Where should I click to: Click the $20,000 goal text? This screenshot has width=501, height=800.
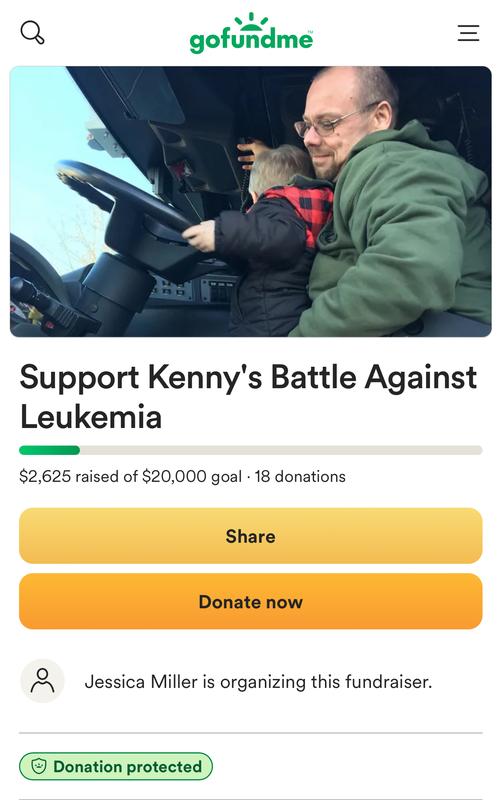[192, 477]
